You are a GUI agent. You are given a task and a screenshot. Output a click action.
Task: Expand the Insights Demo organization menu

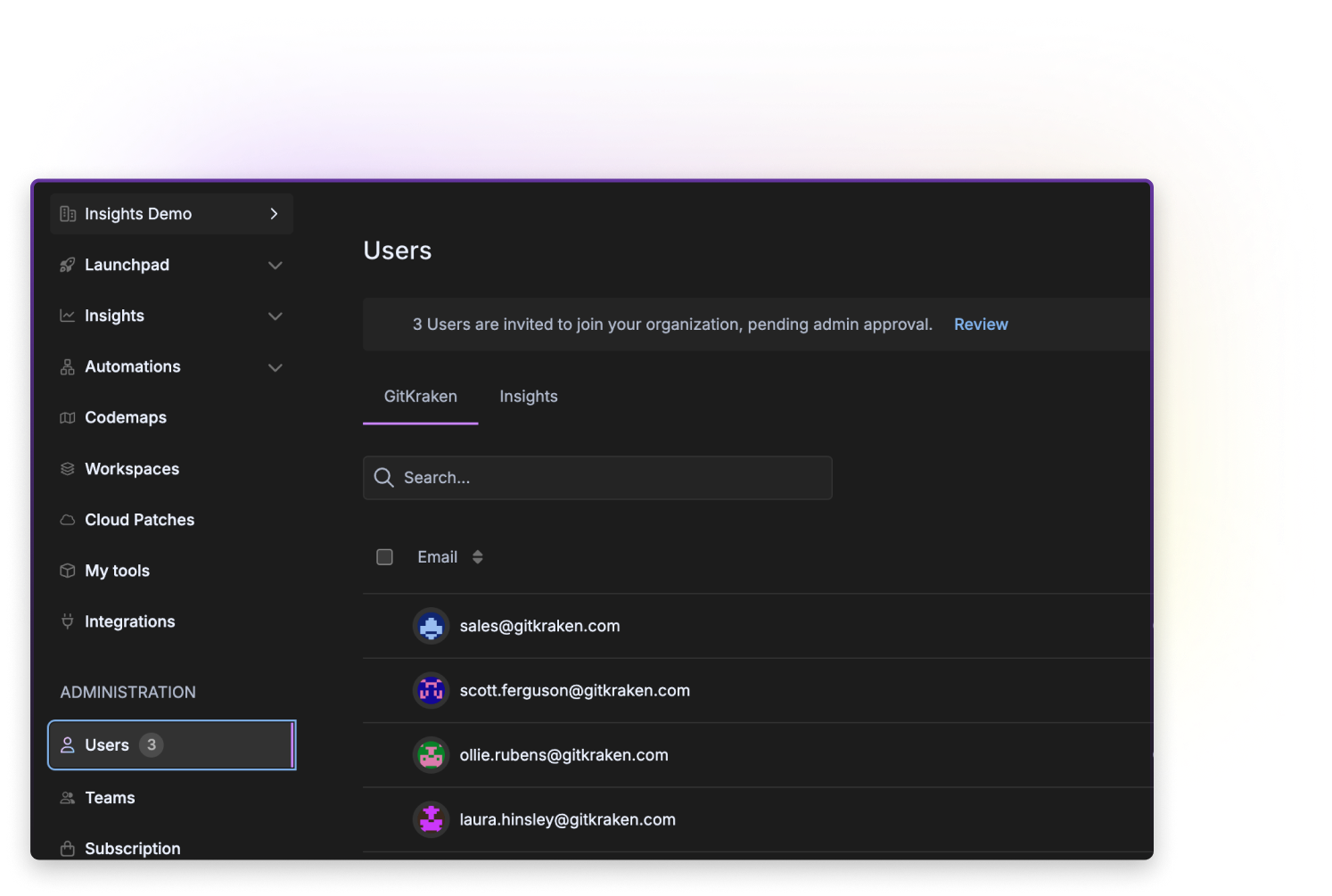(274, 214)
